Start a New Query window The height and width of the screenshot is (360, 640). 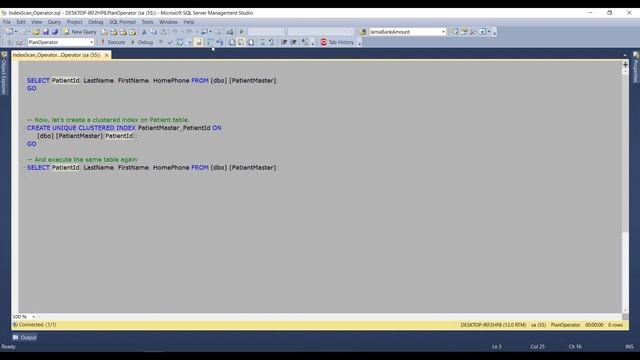pyautogui.click(x=80, y=32)
